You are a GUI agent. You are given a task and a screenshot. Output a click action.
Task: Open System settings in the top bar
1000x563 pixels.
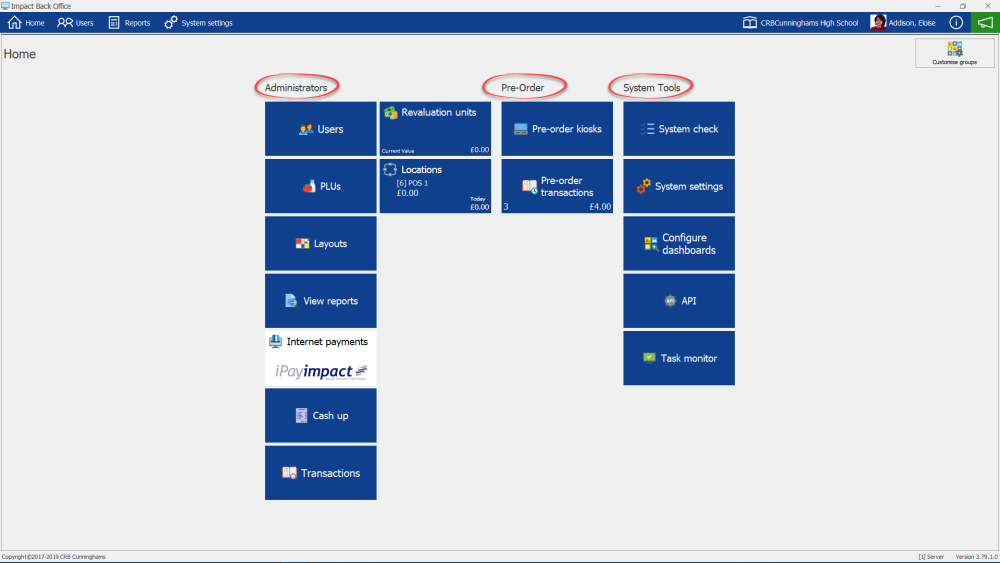(x=198, y=23)
